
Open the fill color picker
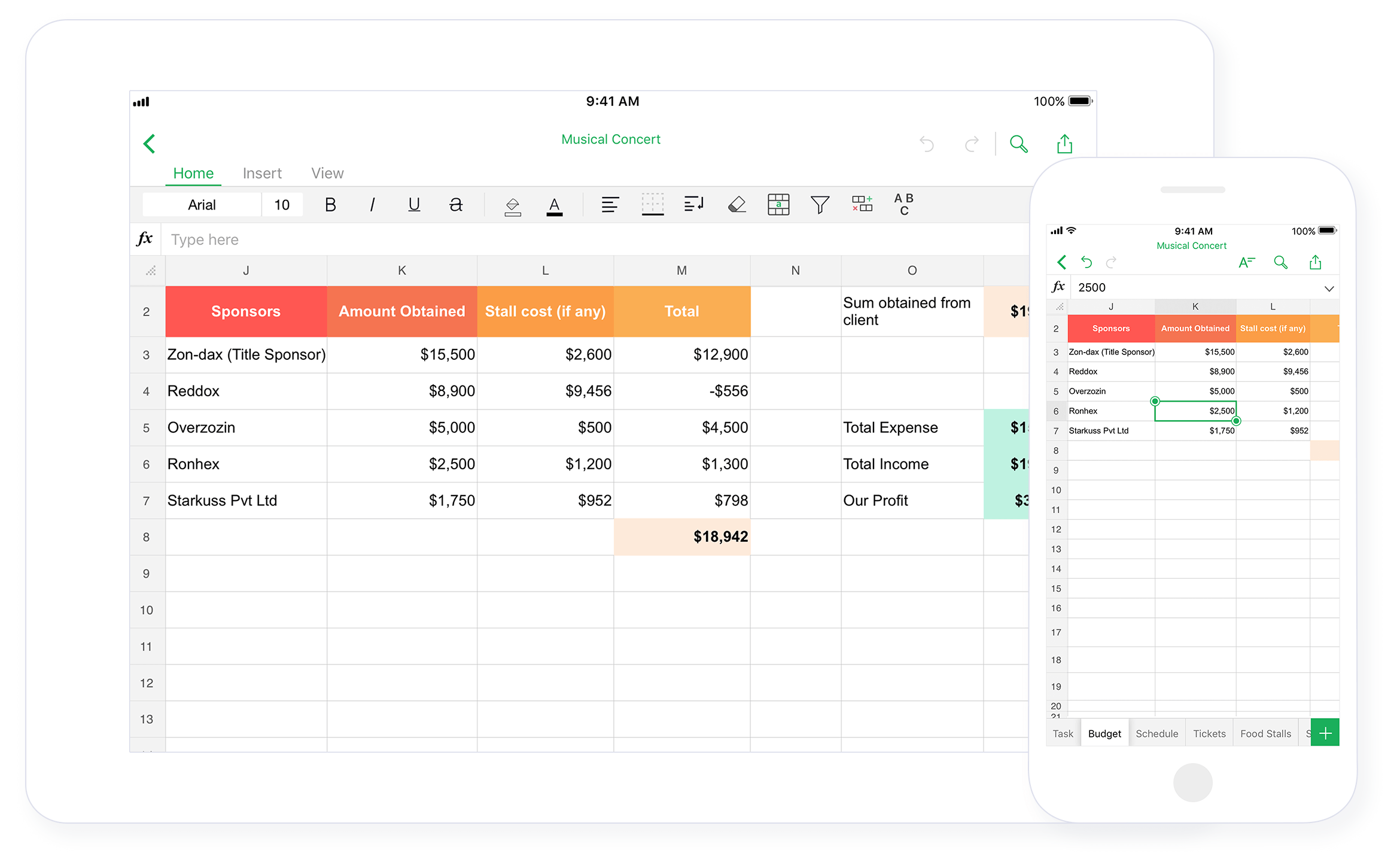pyautogui.click(x=513, y=206)
